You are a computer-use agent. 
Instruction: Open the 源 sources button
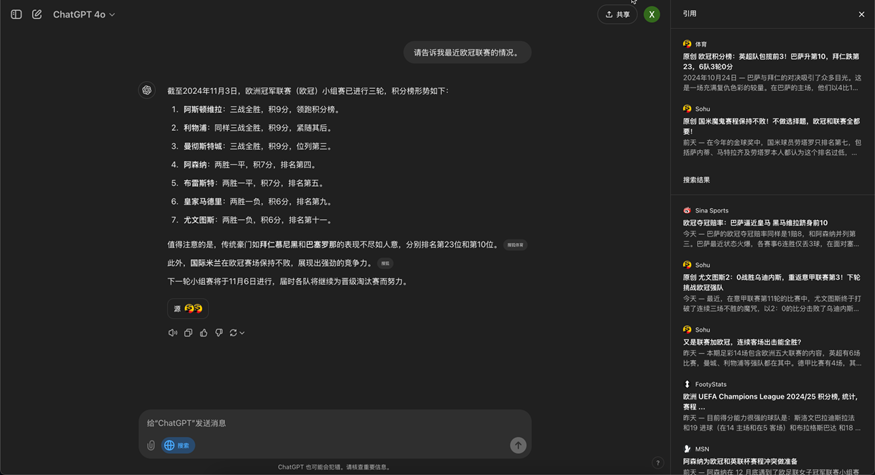188,308
